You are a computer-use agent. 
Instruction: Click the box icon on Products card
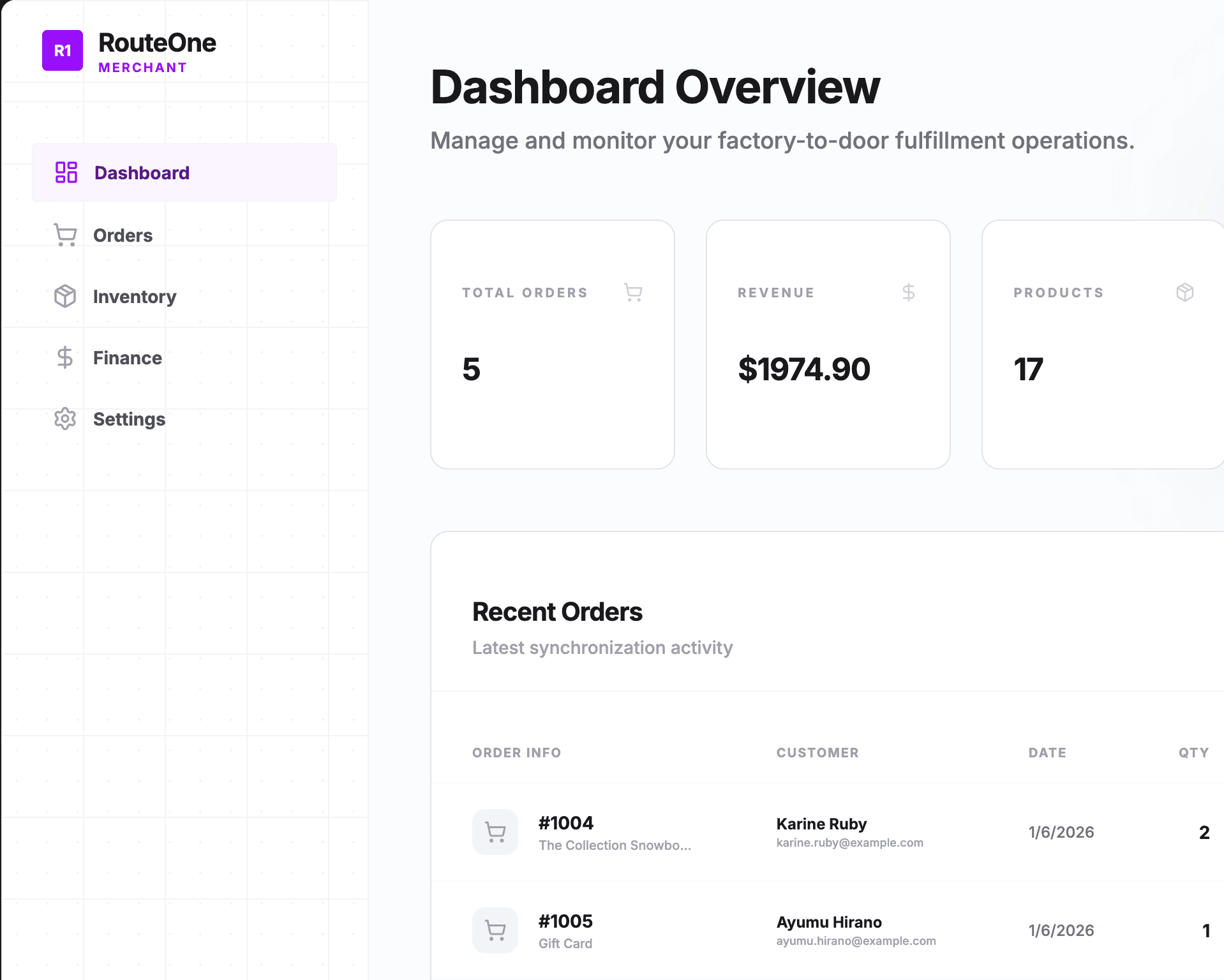pos(1186,292)
